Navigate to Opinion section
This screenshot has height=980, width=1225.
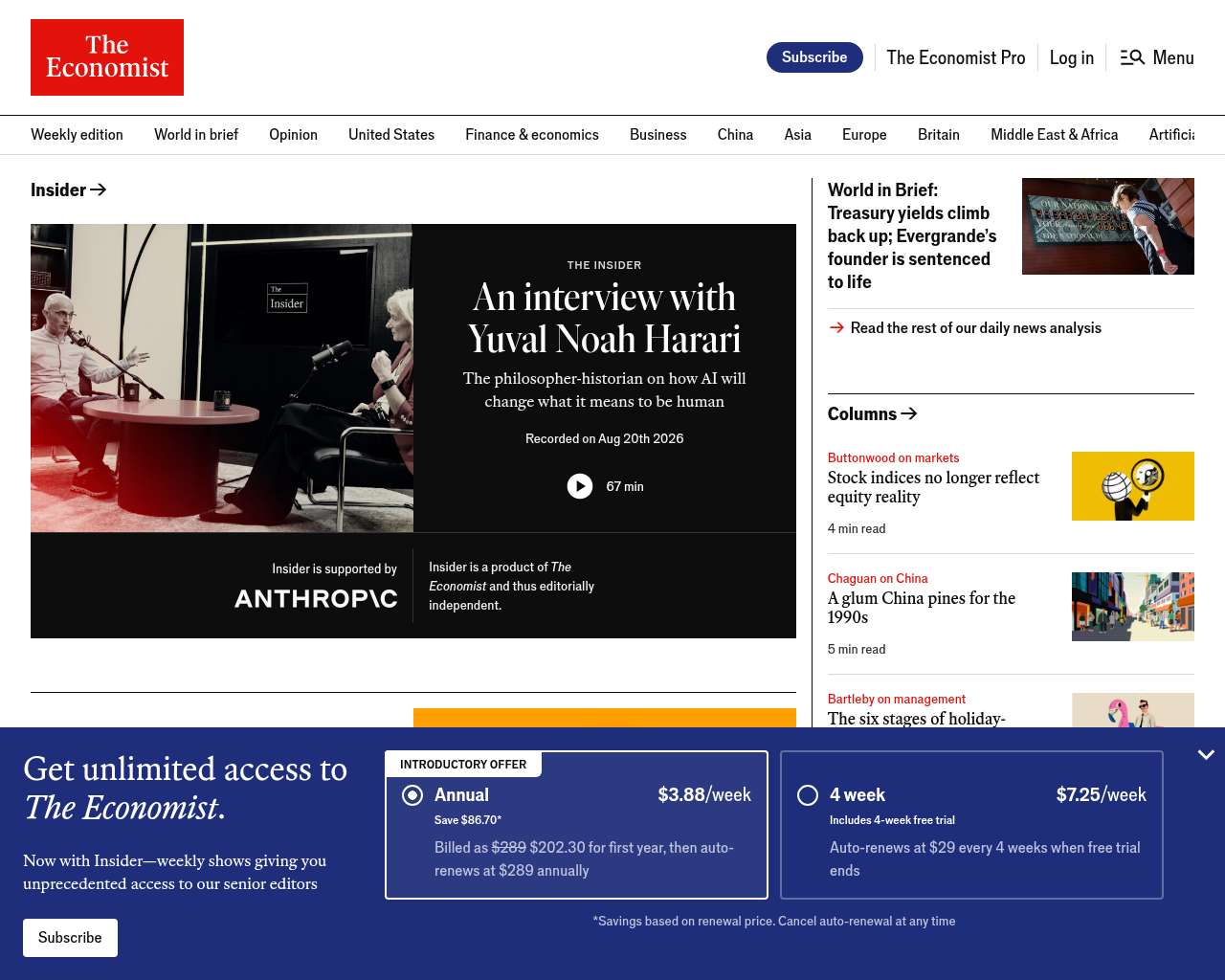293,135
